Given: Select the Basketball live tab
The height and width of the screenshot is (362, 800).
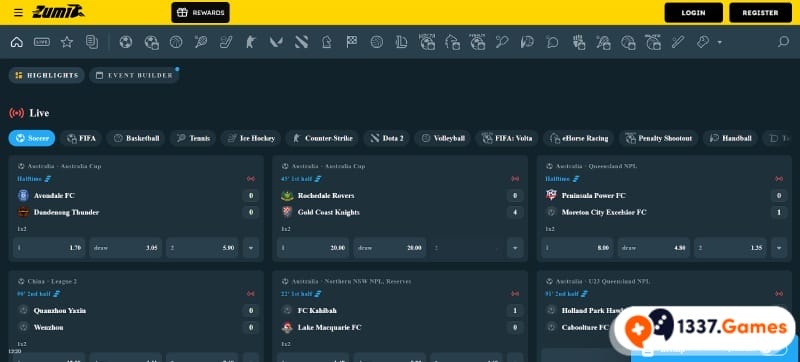Looking at the screenshot, I should tap(136, 138).
